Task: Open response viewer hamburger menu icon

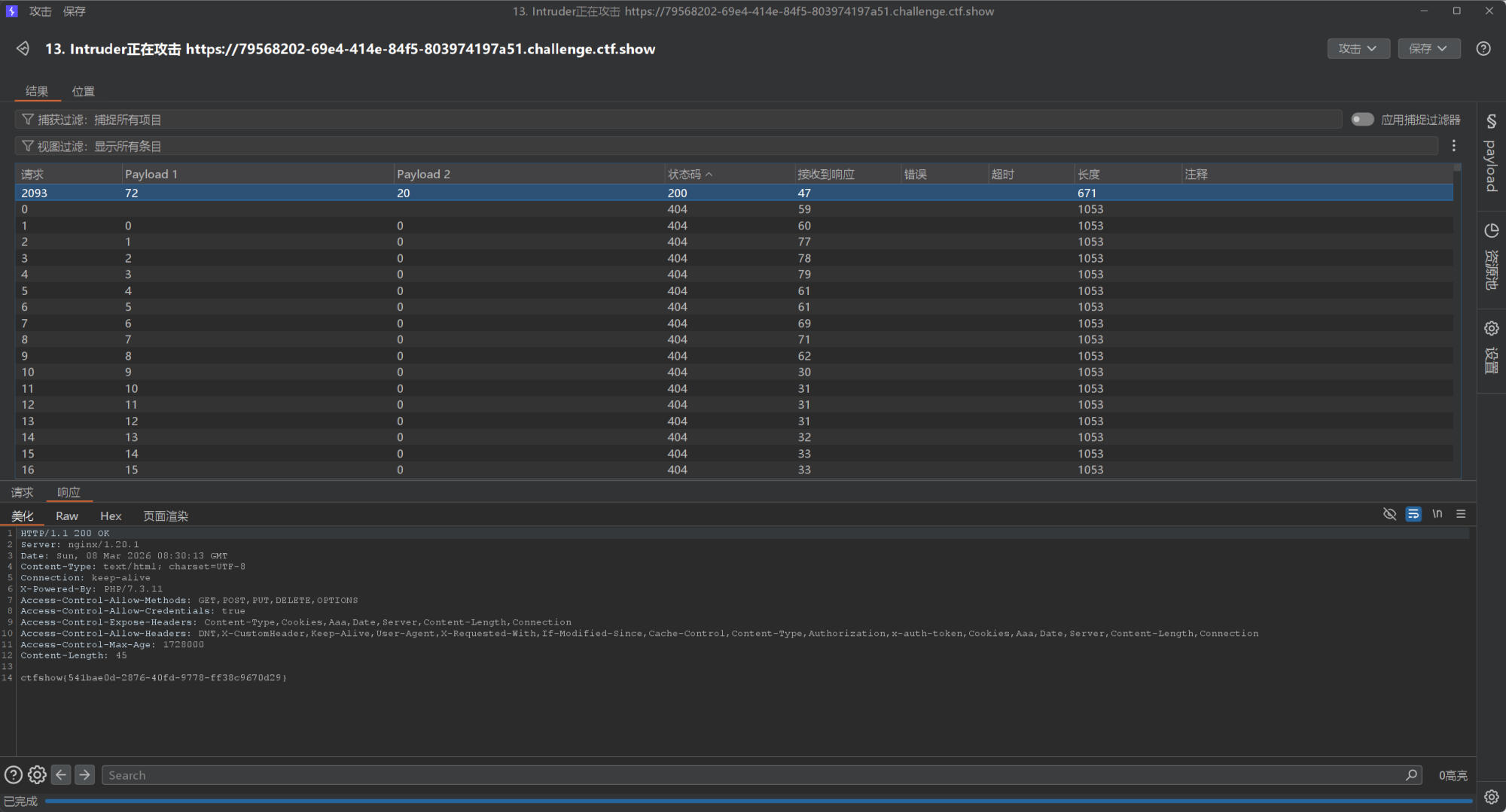Action: click(x=1461, y=514)
